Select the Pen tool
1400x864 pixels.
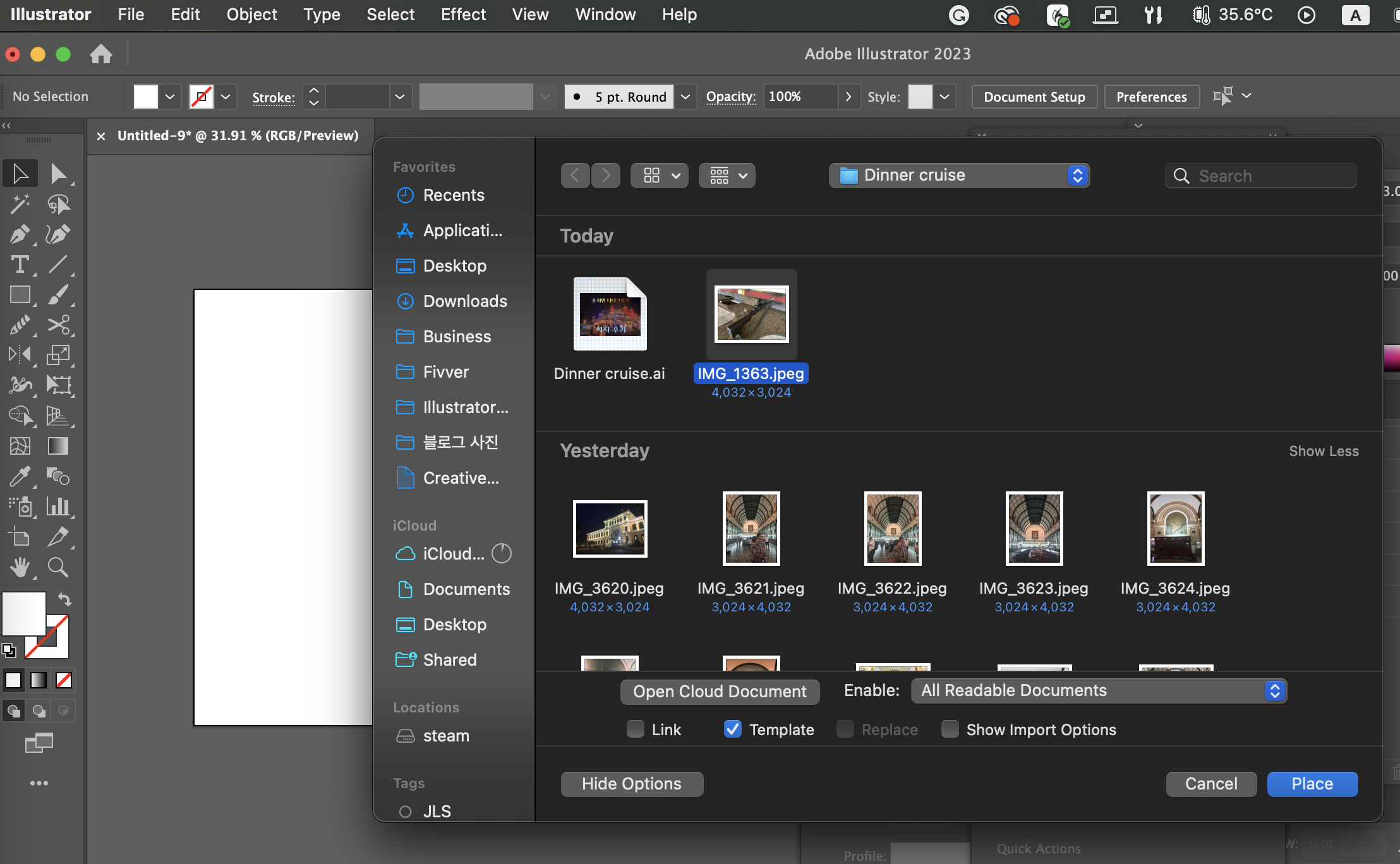click(19, 234)
